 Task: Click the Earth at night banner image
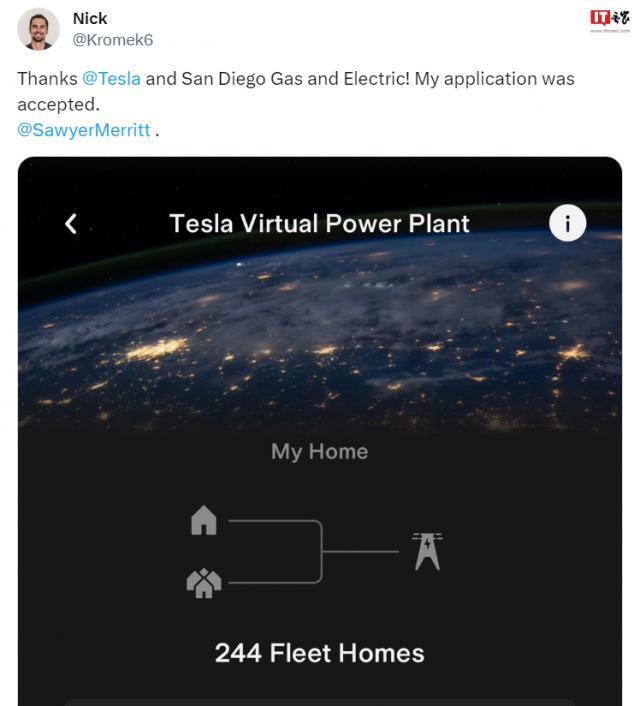click(x=320, y=330)
